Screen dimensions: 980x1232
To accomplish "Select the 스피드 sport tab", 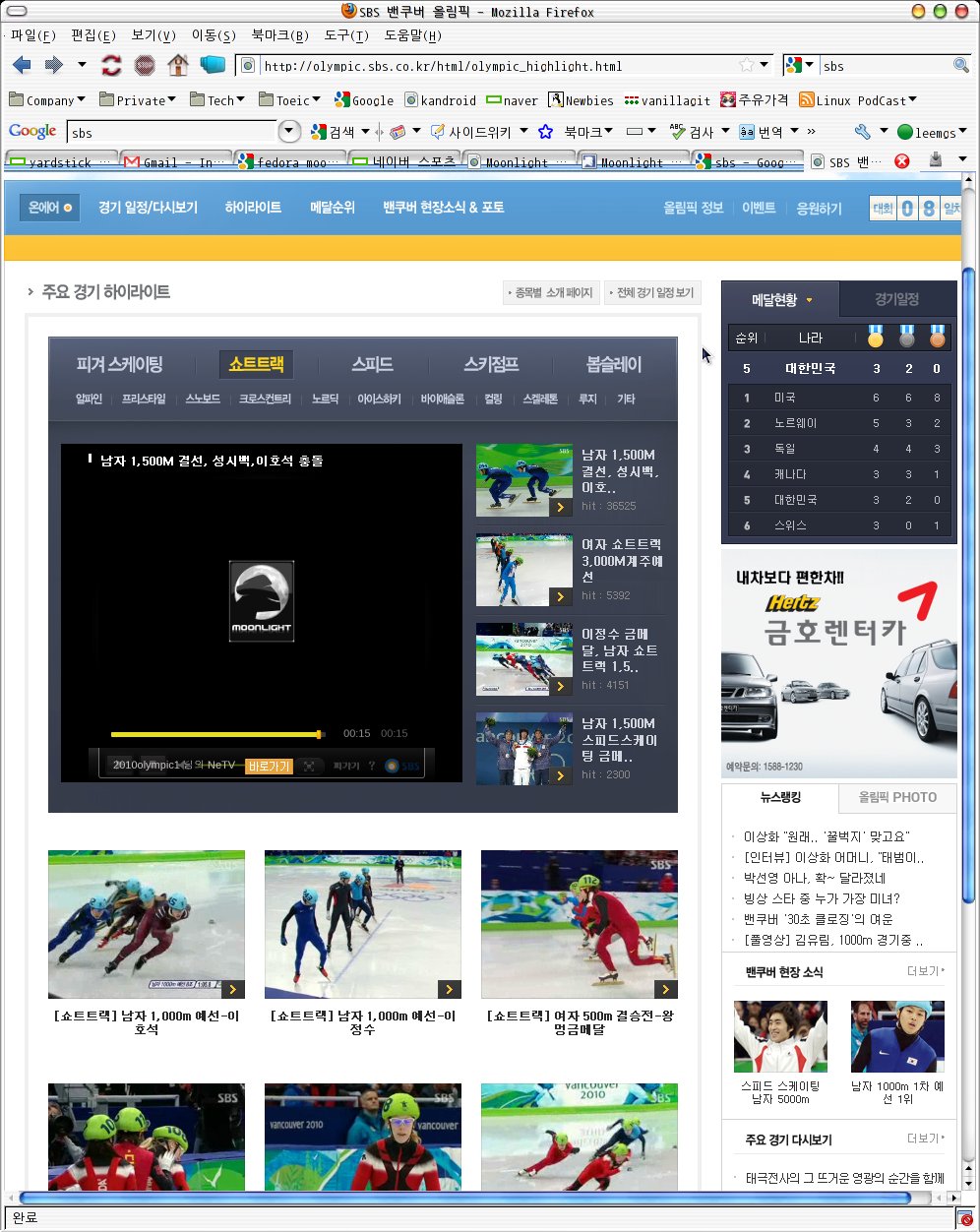I will 373,364.
